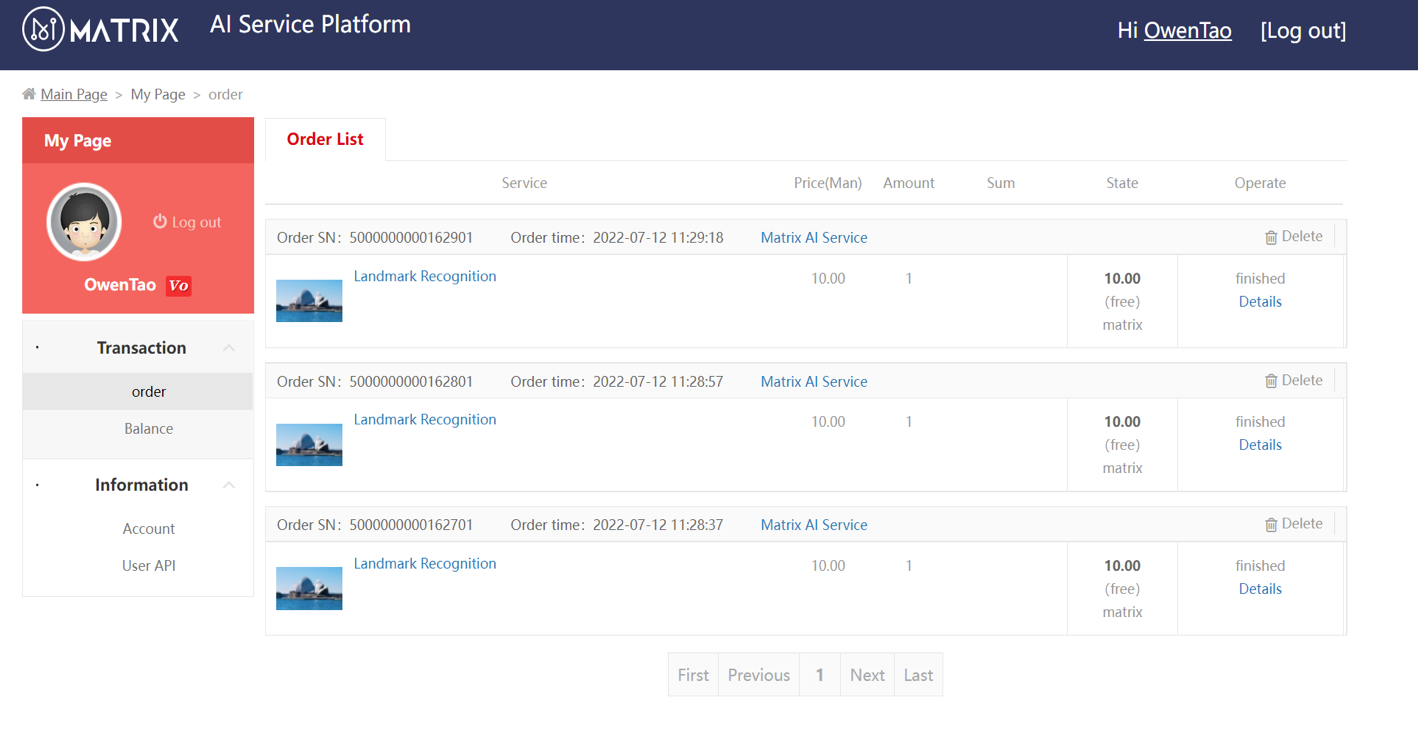This screenshot has height=743, width=1418.
Task: Go to Account in the sidebar
Action: click(148, 528)
